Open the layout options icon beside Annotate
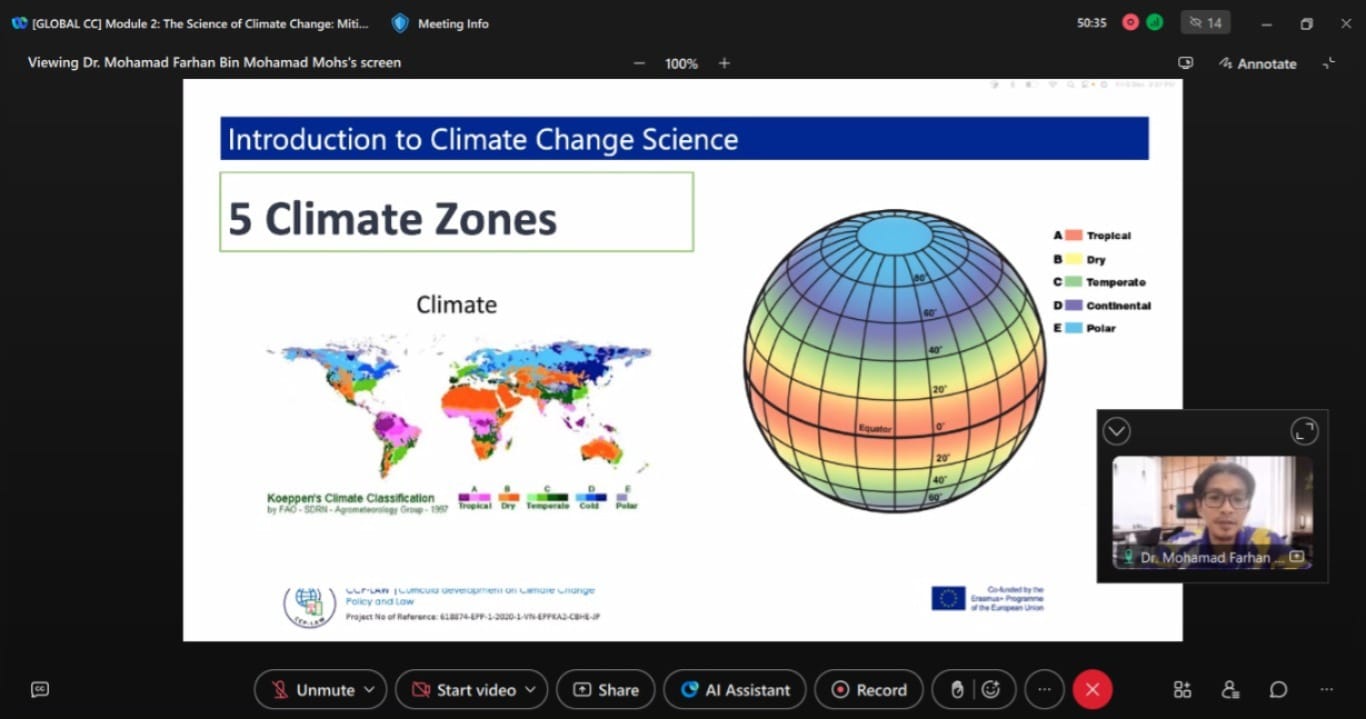The image size is (1366, 719). 1186,63
